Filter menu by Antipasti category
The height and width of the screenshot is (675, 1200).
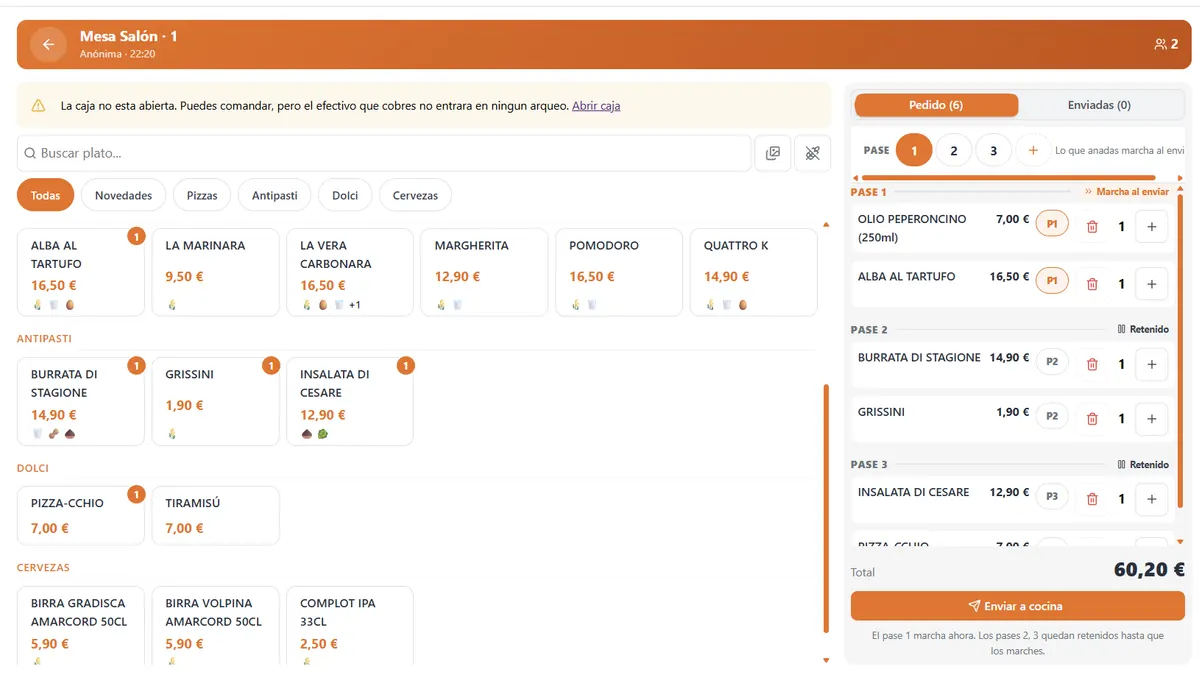tap(275, 196)
